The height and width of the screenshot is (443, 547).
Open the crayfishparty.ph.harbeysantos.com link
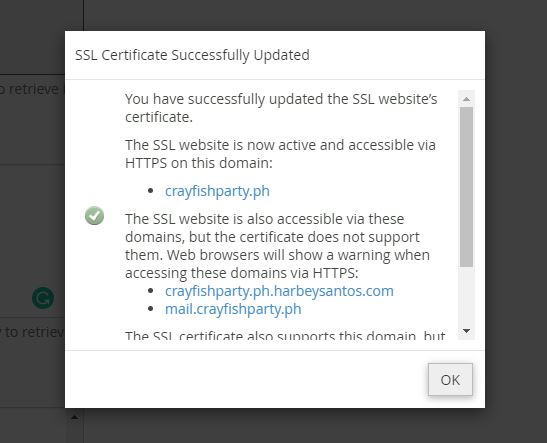(x=279, y=291)
